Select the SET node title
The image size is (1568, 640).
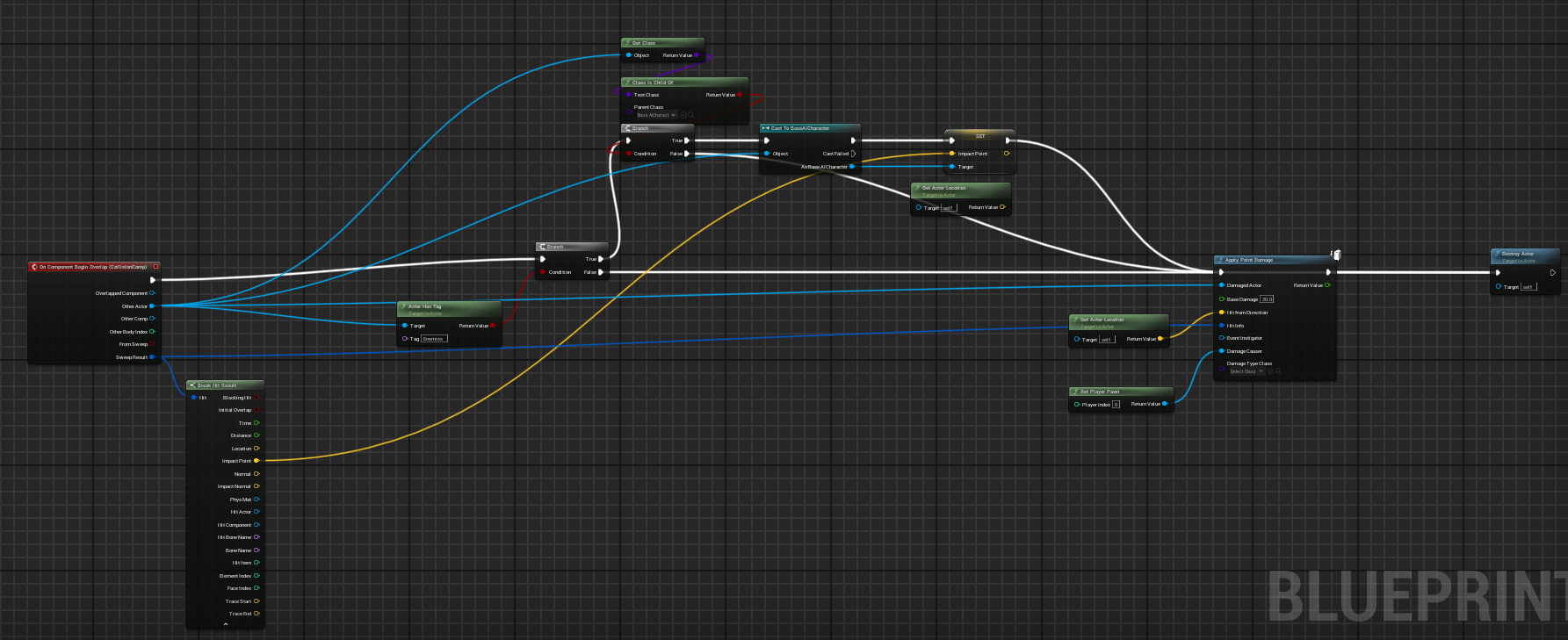pos(980,136)
